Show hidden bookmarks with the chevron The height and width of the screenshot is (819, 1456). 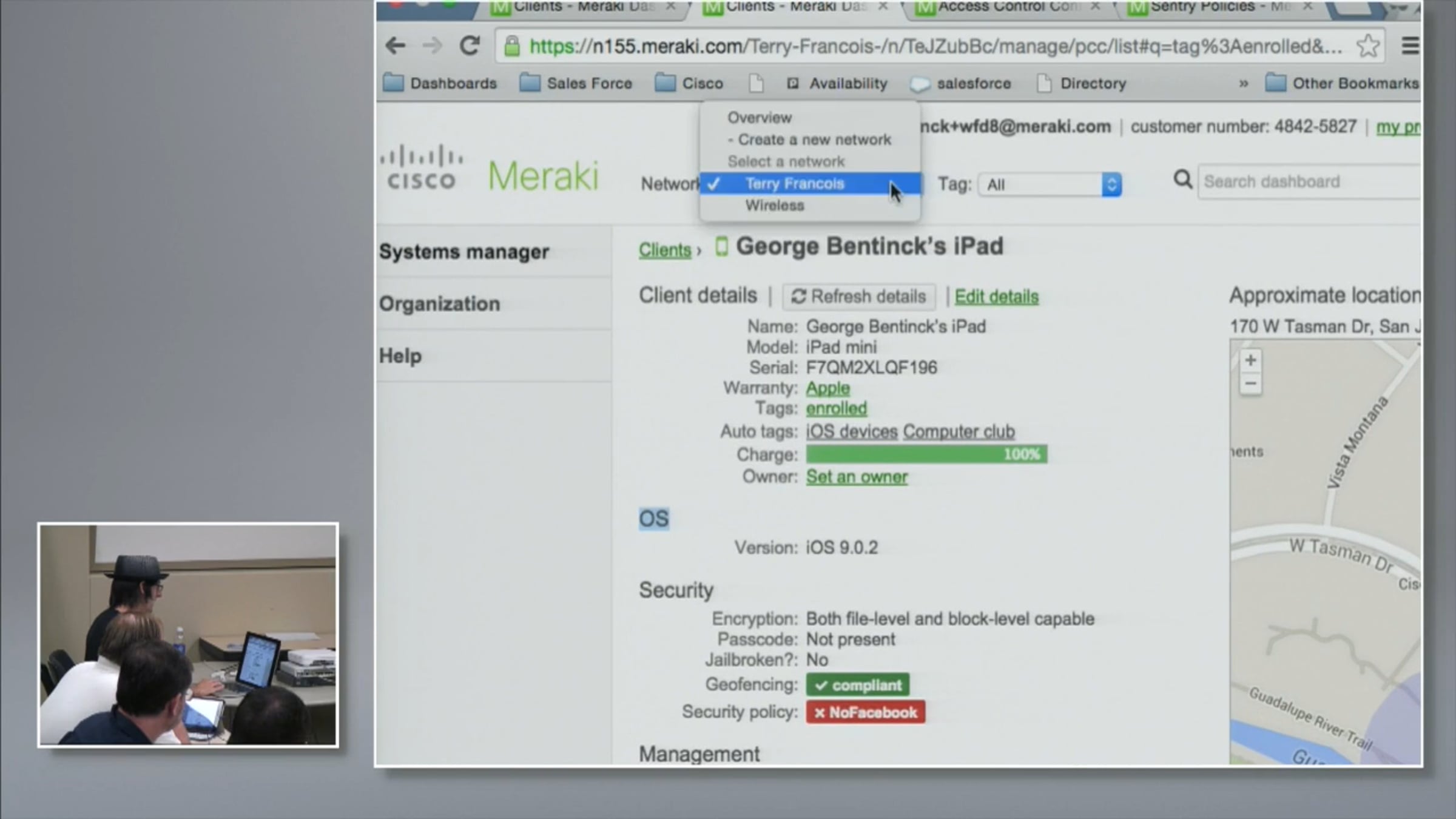tap(1243, 84)
